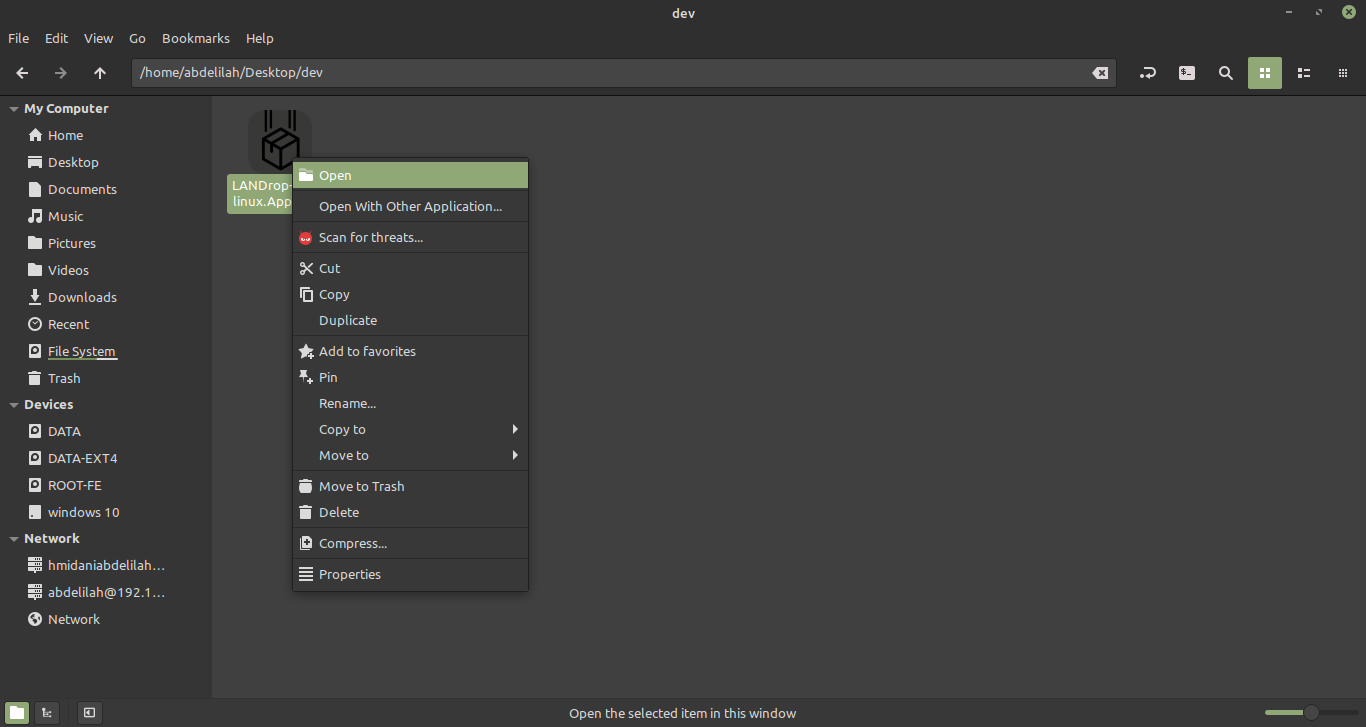
Task: Adjust the zoom level slider
Action: 1310,713
